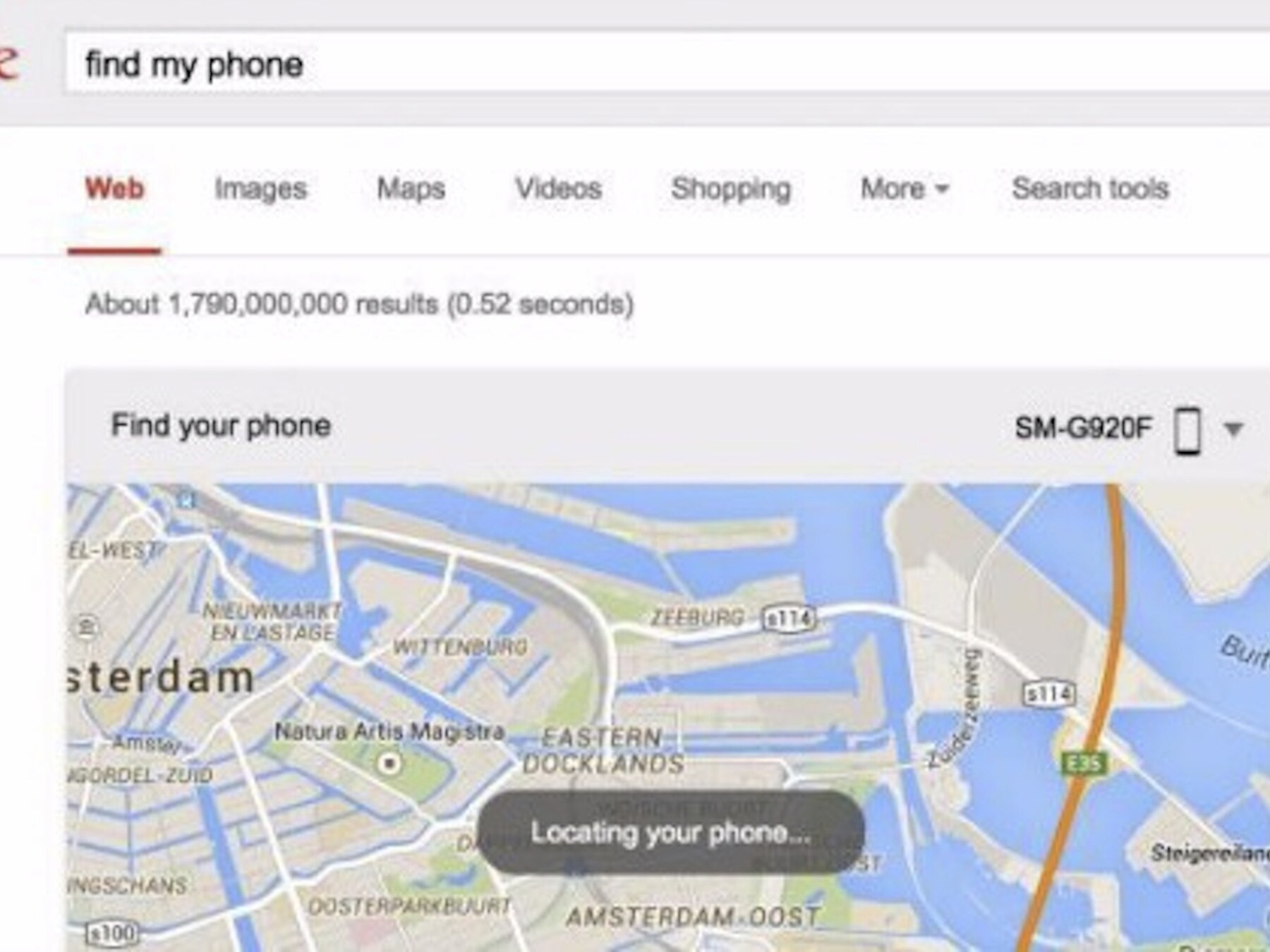Click the S114 badge near Zuiderzeeweg
Viewport: 1270px width, 952px height.
1050,694
